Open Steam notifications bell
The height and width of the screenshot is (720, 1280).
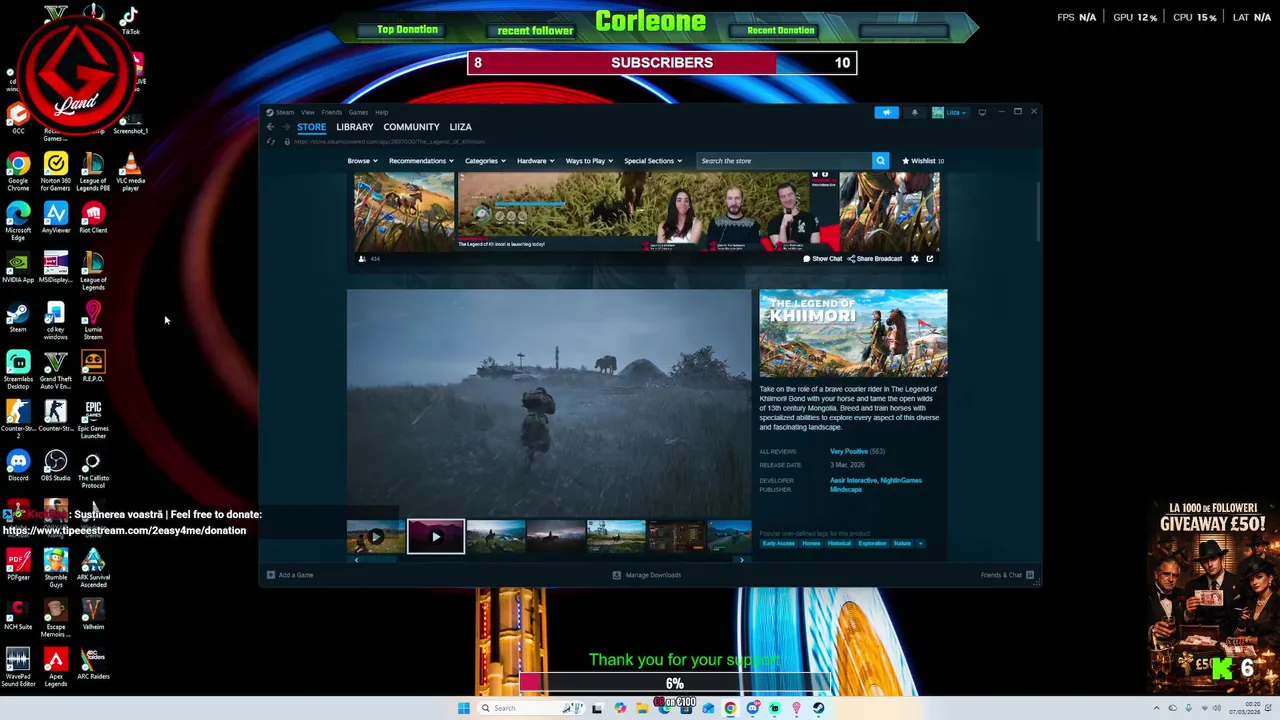914,112
